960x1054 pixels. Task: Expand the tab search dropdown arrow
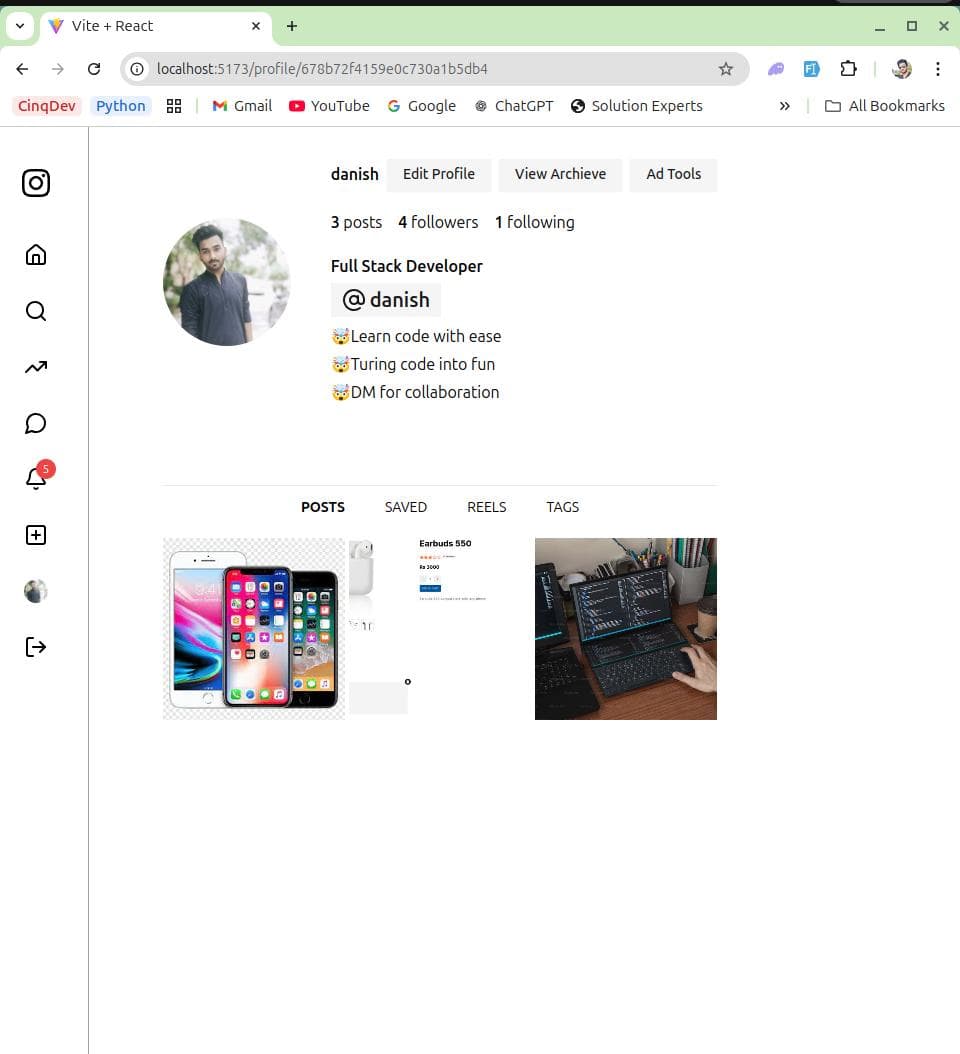tap(19, 26)
